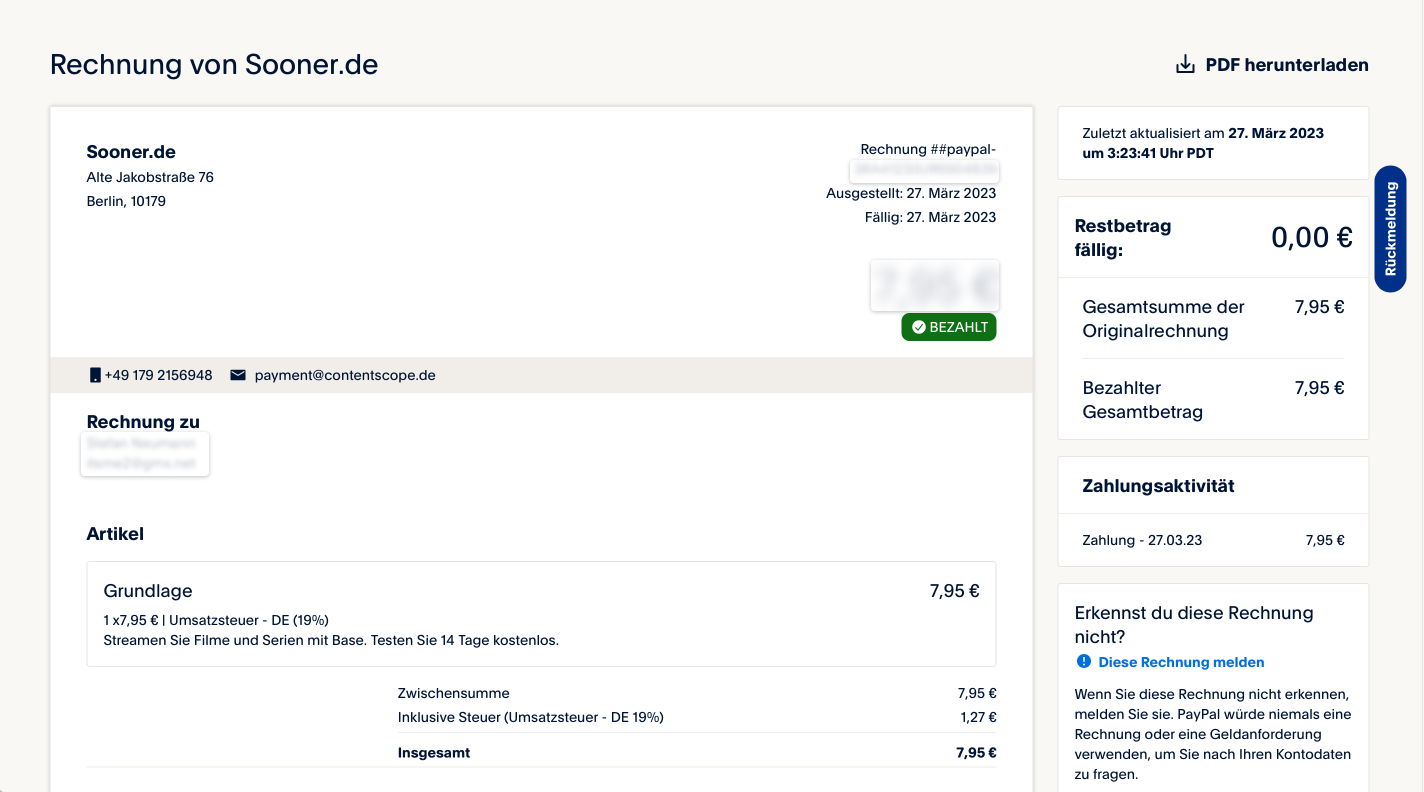Click the Insgesamt label
Viewport: 1424px width, 792px height.
[434, 753]
